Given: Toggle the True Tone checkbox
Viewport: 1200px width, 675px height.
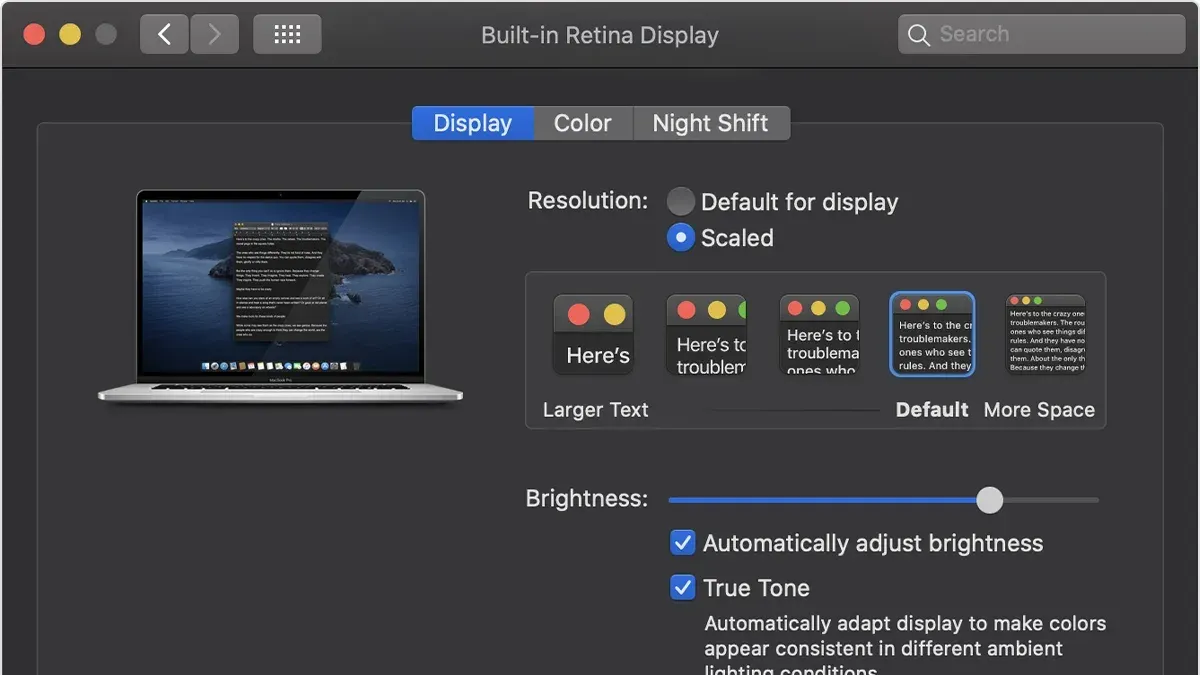Looking at the screenshot, I should pyautogui.click(x=682, y=587).
